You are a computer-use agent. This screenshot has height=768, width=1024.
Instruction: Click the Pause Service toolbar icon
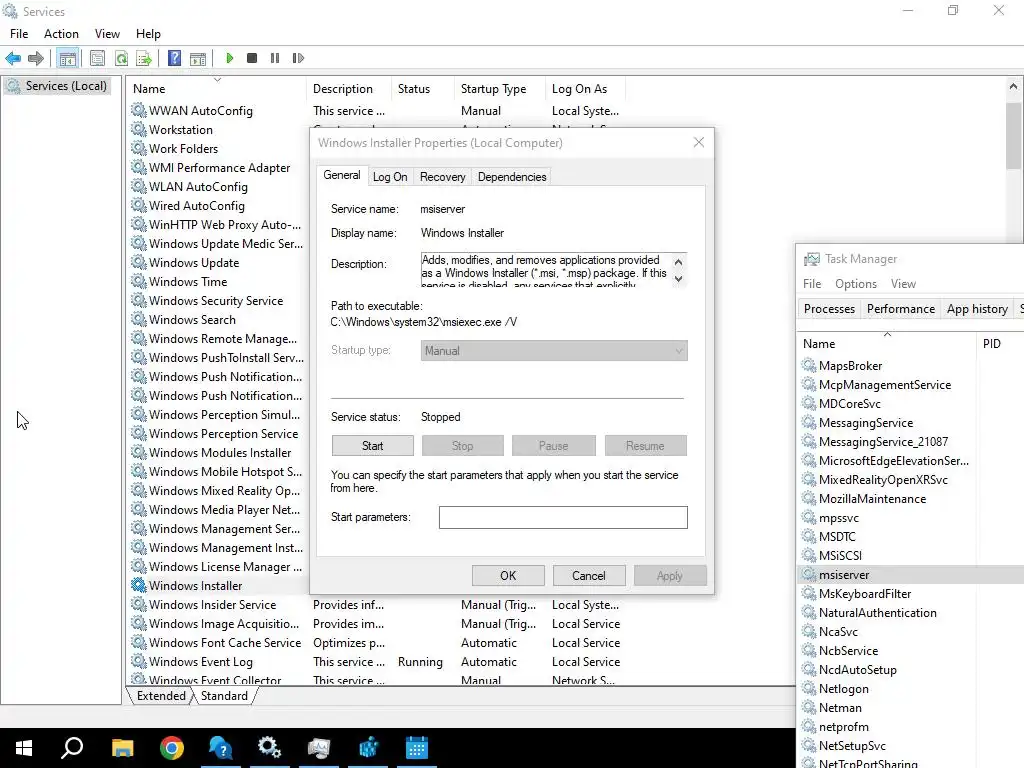pos(275,58)
